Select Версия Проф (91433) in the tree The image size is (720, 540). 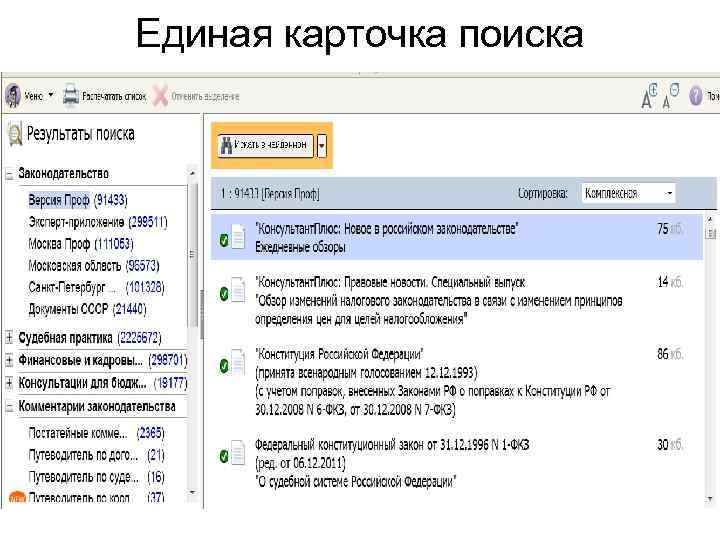coord(78,200)
